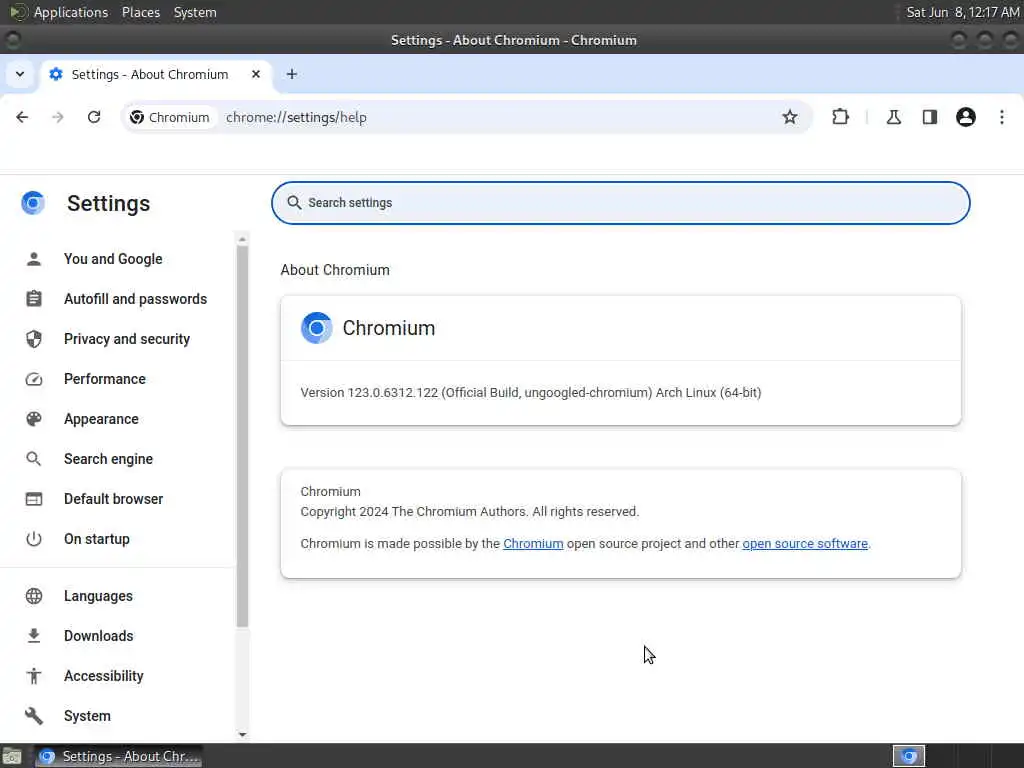Open the profile avatar menu

click(965, 117)
